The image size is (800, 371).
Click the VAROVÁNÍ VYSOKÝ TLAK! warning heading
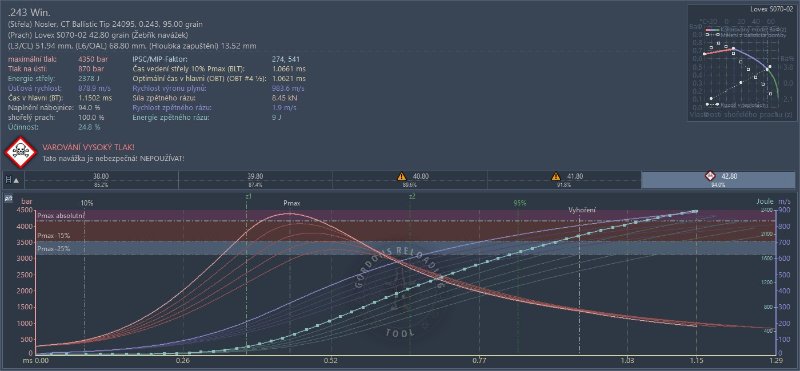click(x=88, y=147)
